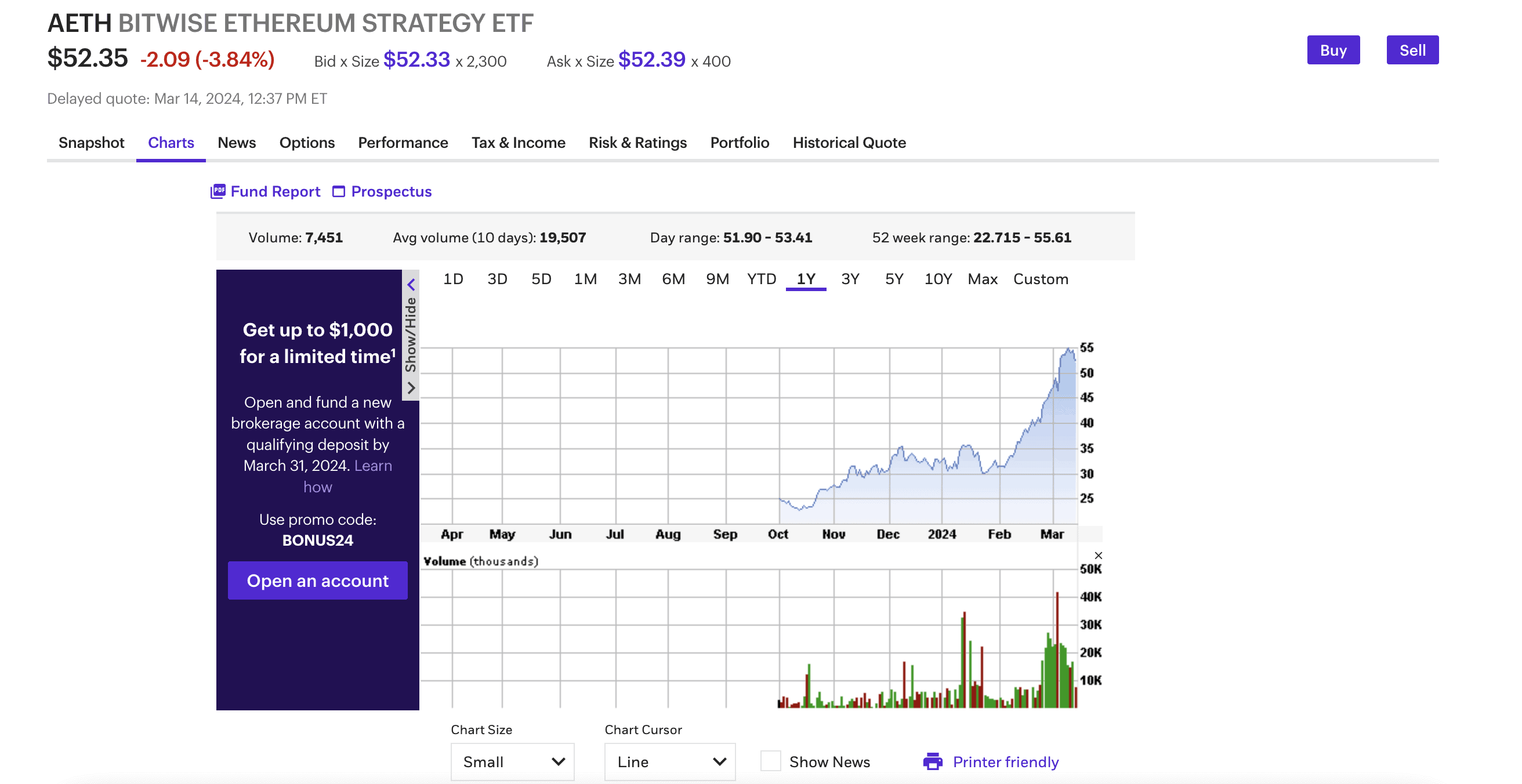Image resolution: width=1522 pixels, height=784 pixels.
Task: Click the Fund Report PDF icon
Action: (x=218, y=191)
